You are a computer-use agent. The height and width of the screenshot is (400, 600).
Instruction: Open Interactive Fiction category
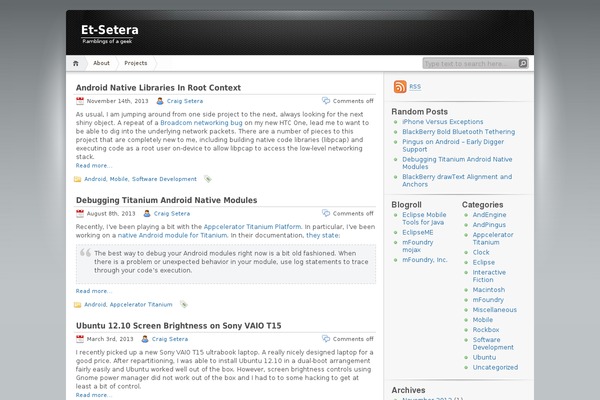[x=489, y=276]
